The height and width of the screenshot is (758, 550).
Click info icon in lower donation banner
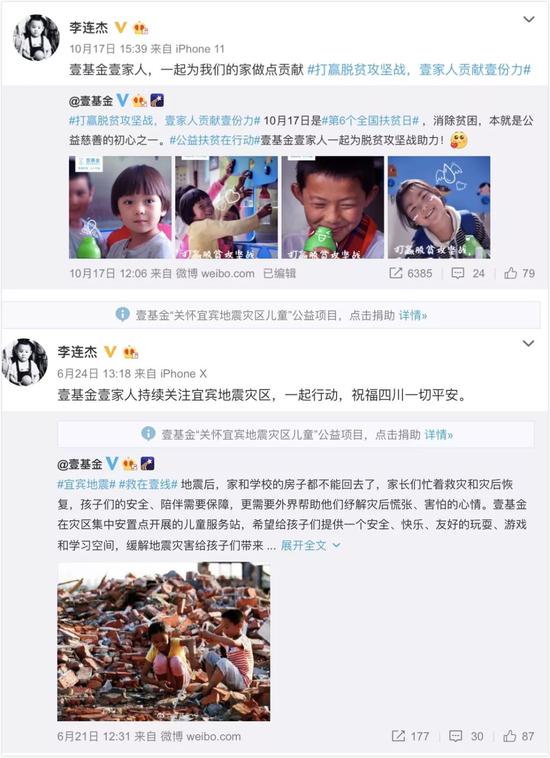[148, 434]
